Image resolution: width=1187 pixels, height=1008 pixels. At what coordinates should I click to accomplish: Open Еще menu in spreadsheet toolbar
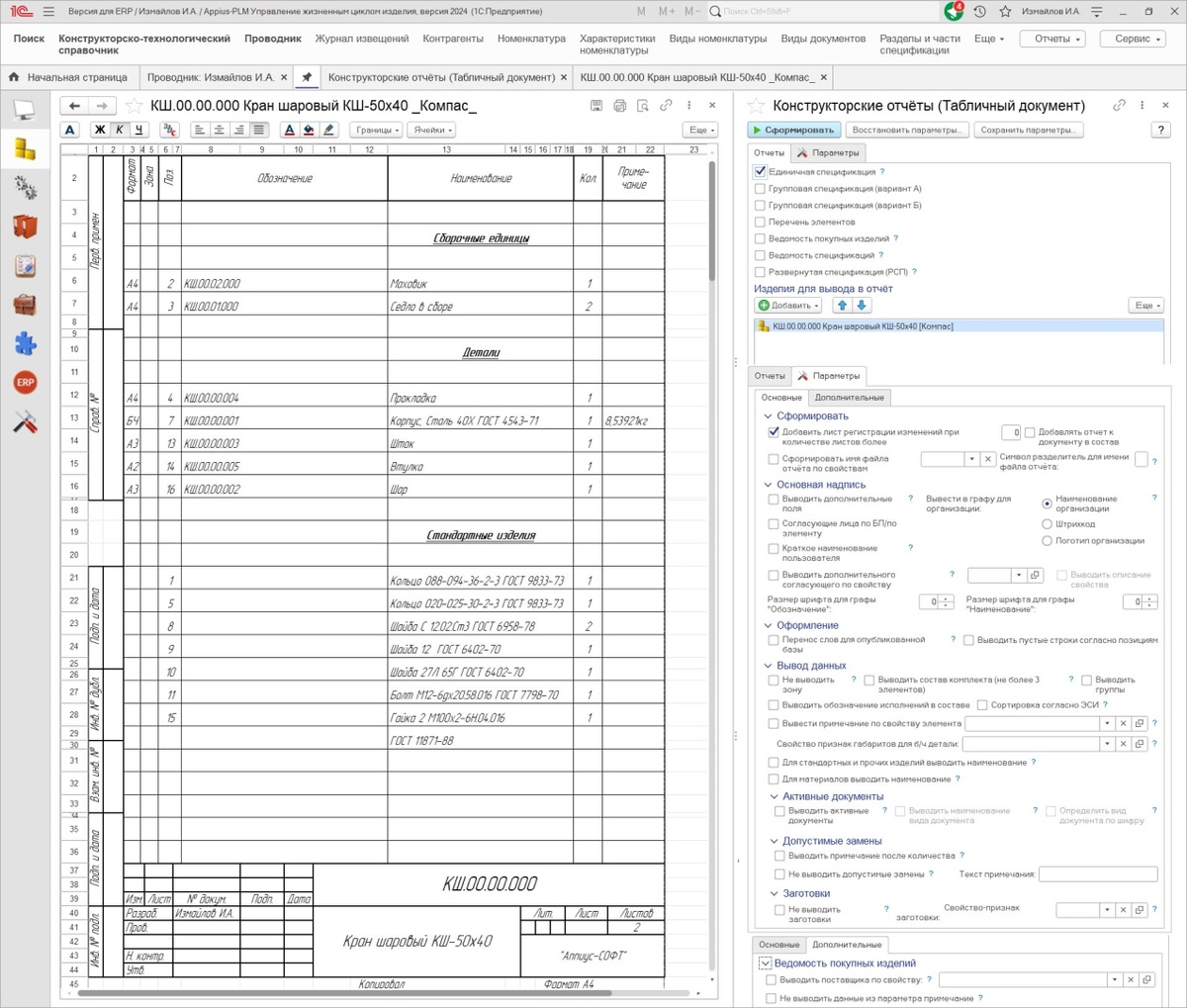700,130
